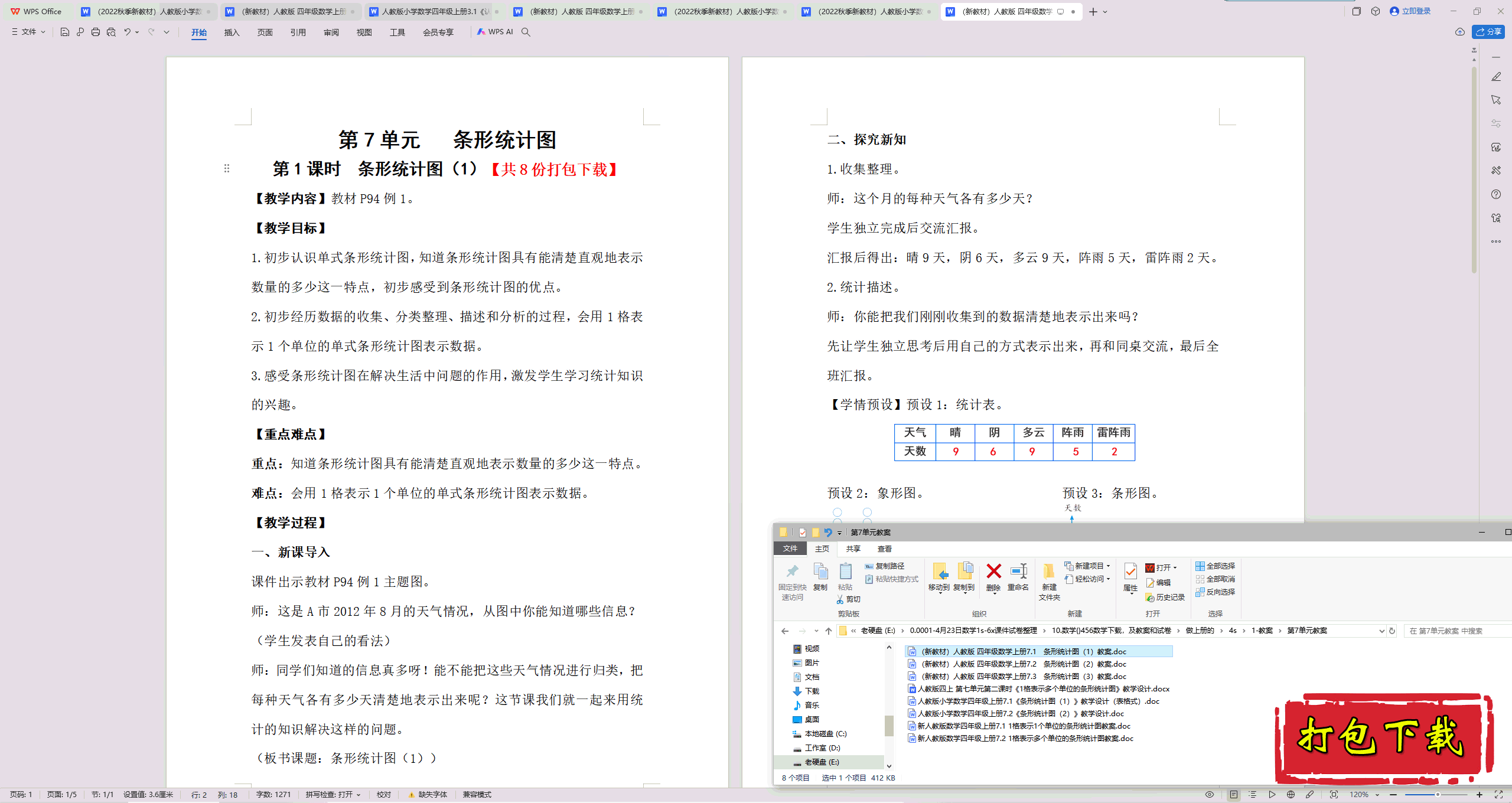The image size is (1512, 803).
Task: Switch to the WPS Office home tab
Action: (x=36, y=11)
